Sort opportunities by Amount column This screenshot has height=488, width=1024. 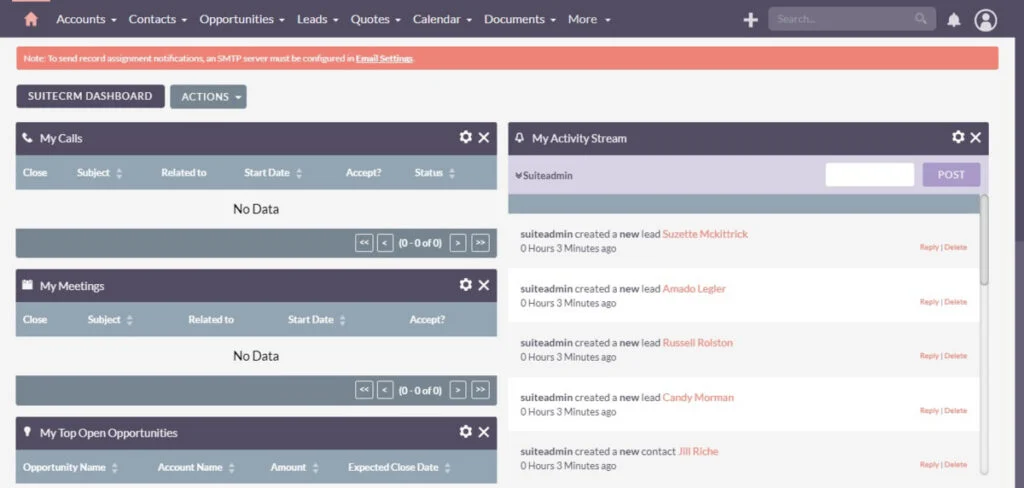coord(295,467)
